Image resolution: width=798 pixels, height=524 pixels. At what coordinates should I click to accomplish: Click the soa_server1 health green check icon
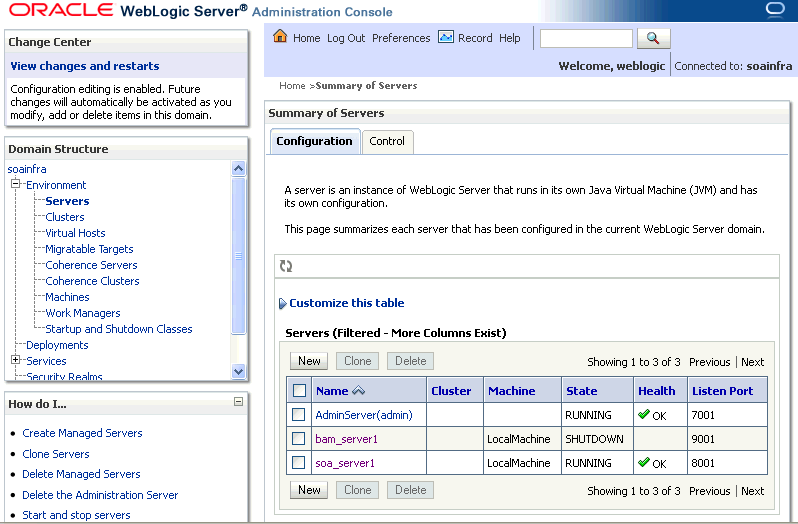(644, 462)
